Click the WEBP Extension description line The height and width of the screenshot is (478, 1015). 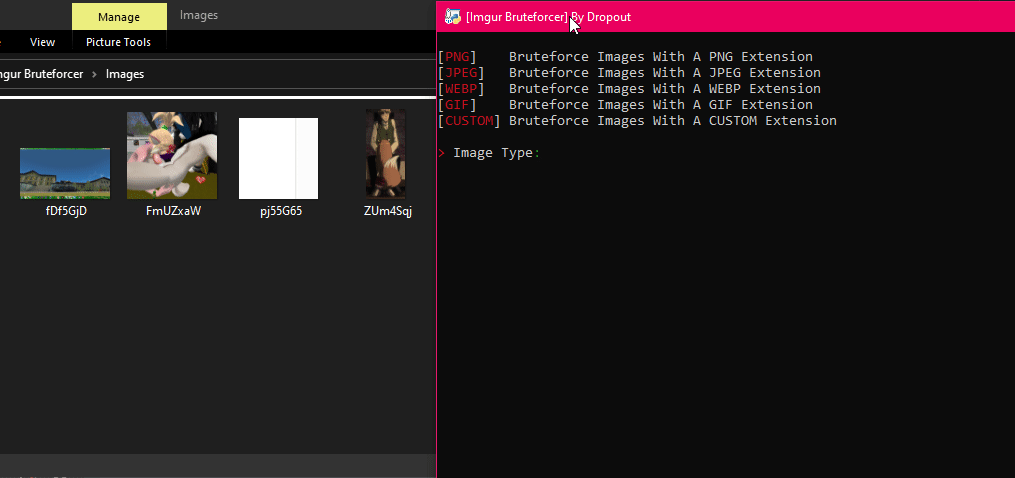point(665,89)
